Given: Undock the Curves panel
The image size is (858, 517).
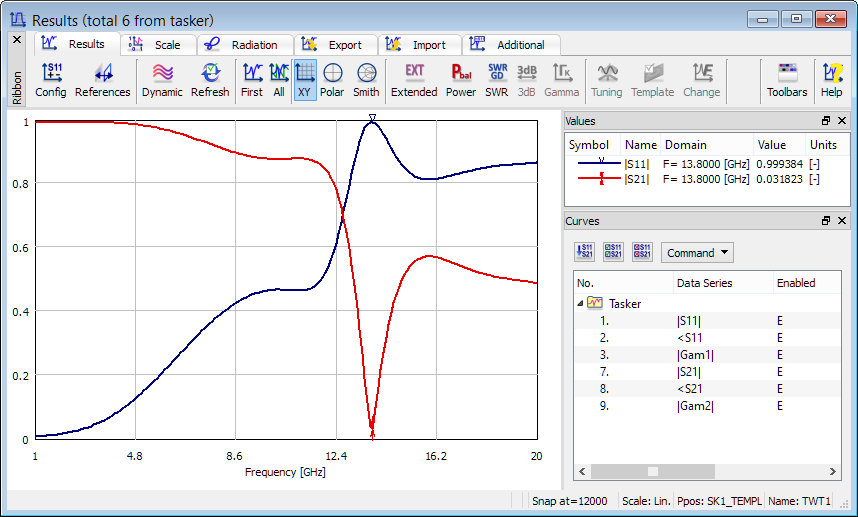Looking at the screenshot, I should (x=826, y=220).
